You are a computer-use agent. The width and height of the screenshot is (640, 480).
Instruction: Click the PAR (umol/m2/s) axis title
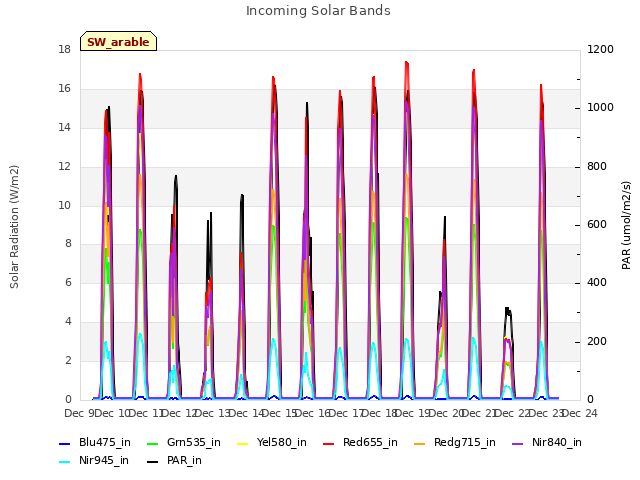click(626, 225)
